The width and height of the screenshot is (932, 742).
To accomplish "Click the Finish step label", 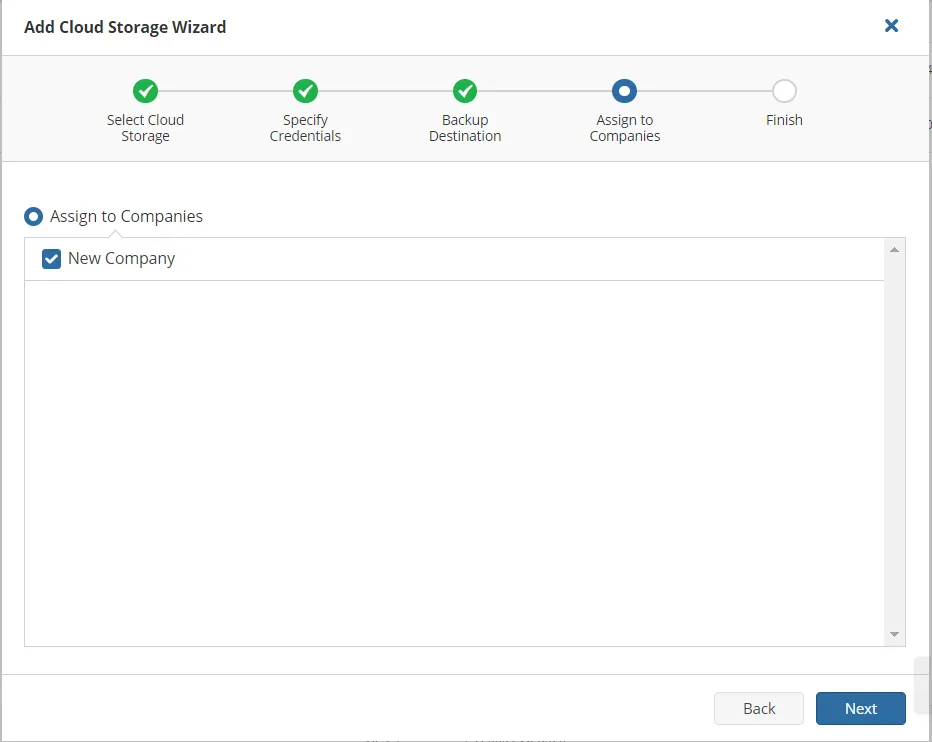I will 784,120.
